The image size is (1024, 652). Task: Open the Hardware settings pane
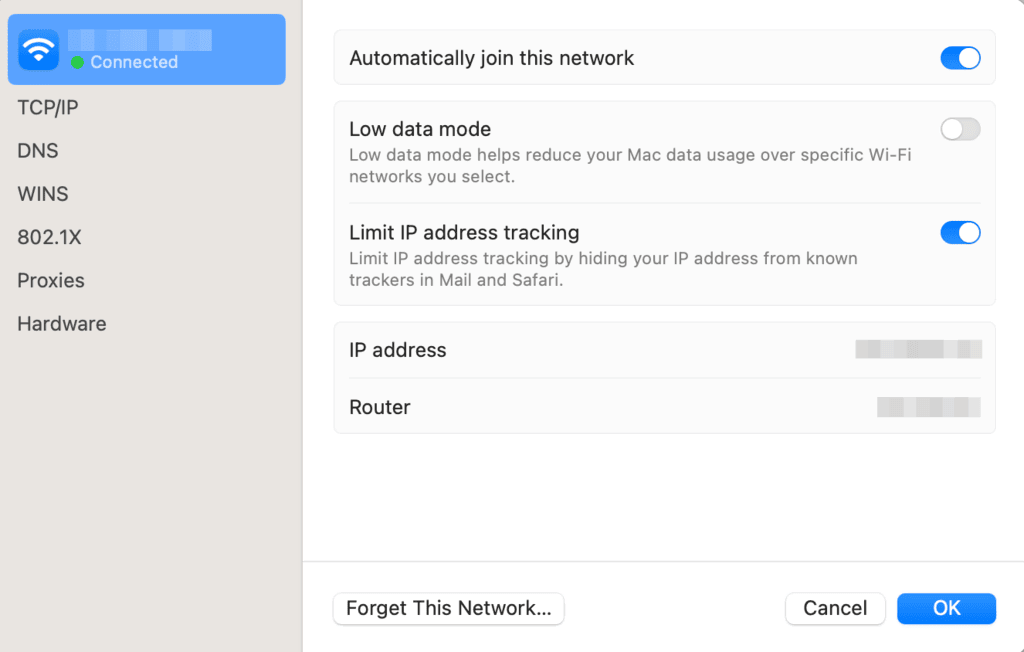61,323
